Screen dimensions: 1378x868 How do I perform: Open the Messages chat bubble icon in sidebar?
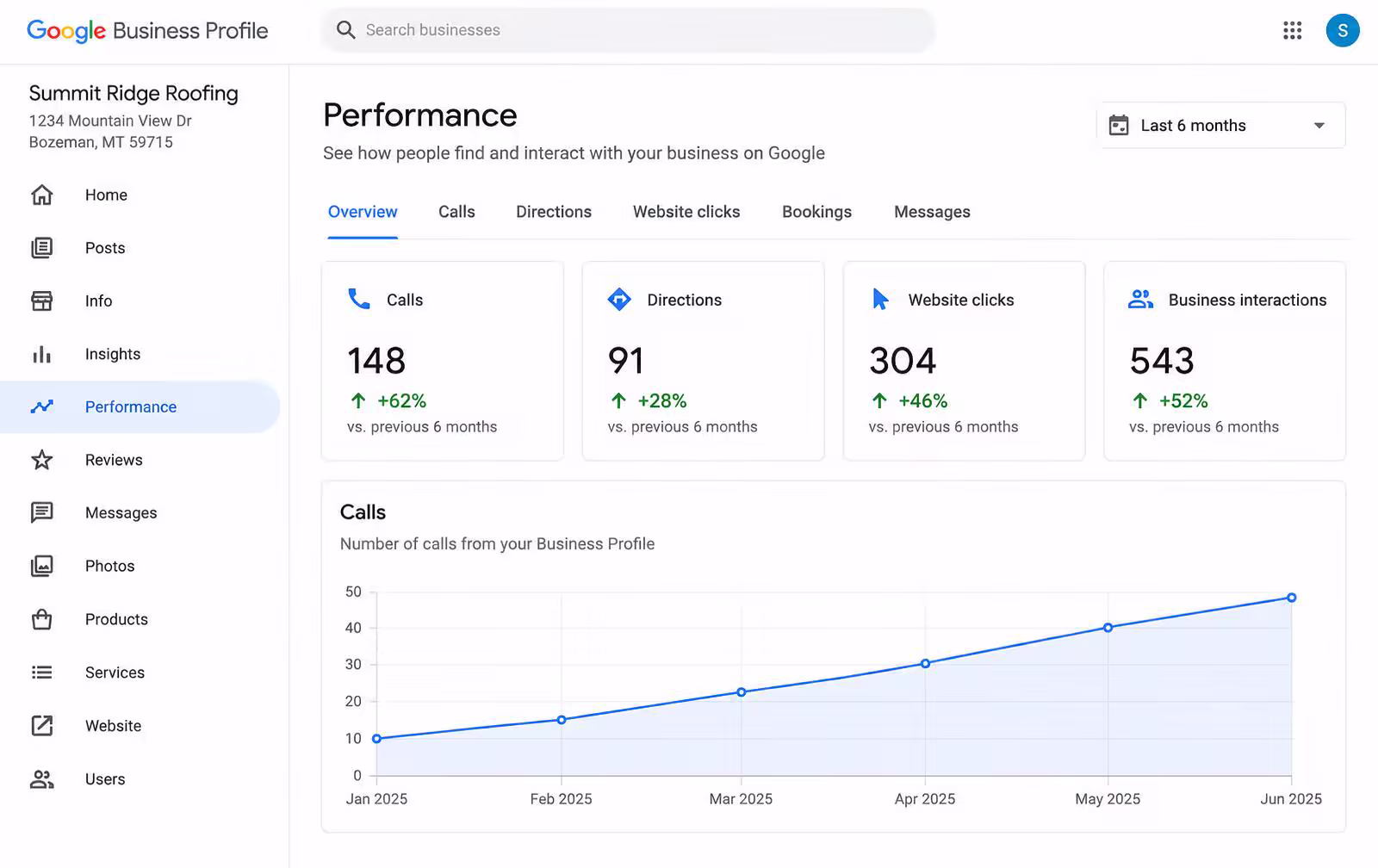(41, 512)
